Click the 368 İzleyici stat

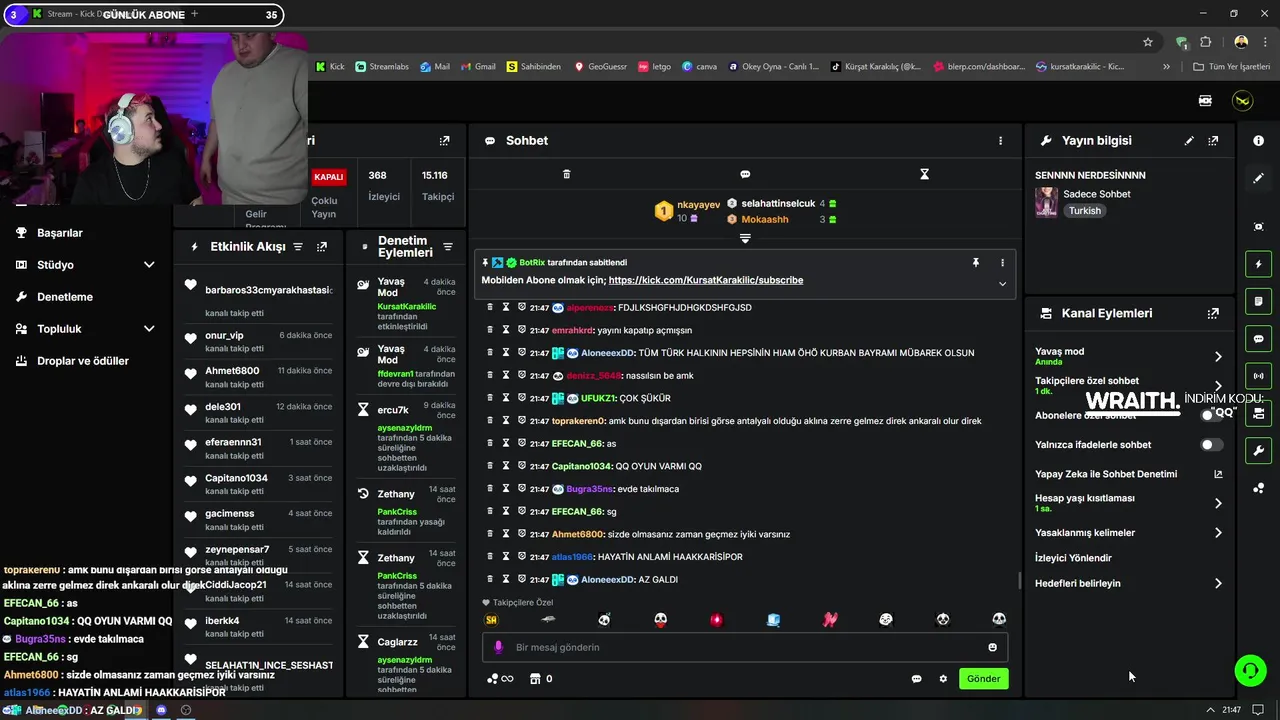tap(383, 186)
